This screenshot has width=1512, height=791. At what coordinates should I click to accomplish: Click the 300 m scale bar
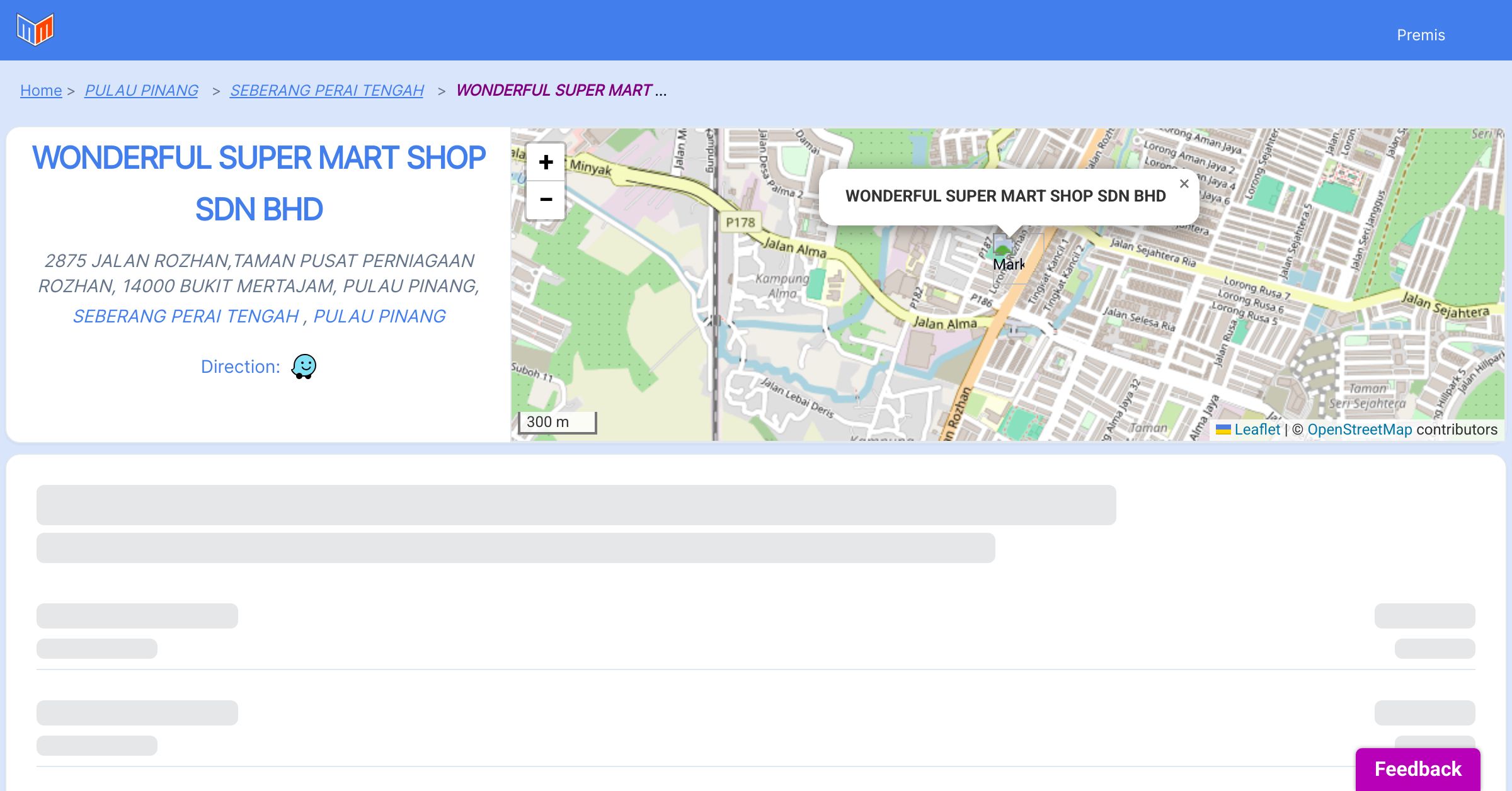557,422
